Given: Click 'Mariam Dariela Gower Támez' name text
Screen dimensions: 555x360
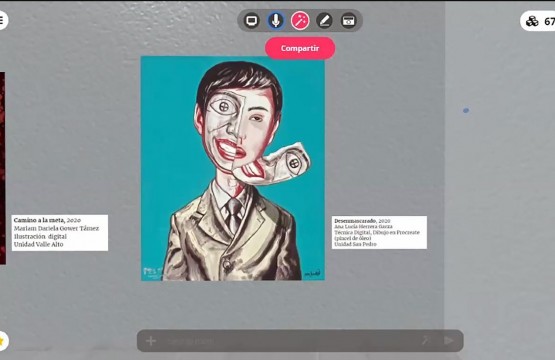Looking at the screenshot, I should point(57,228).
